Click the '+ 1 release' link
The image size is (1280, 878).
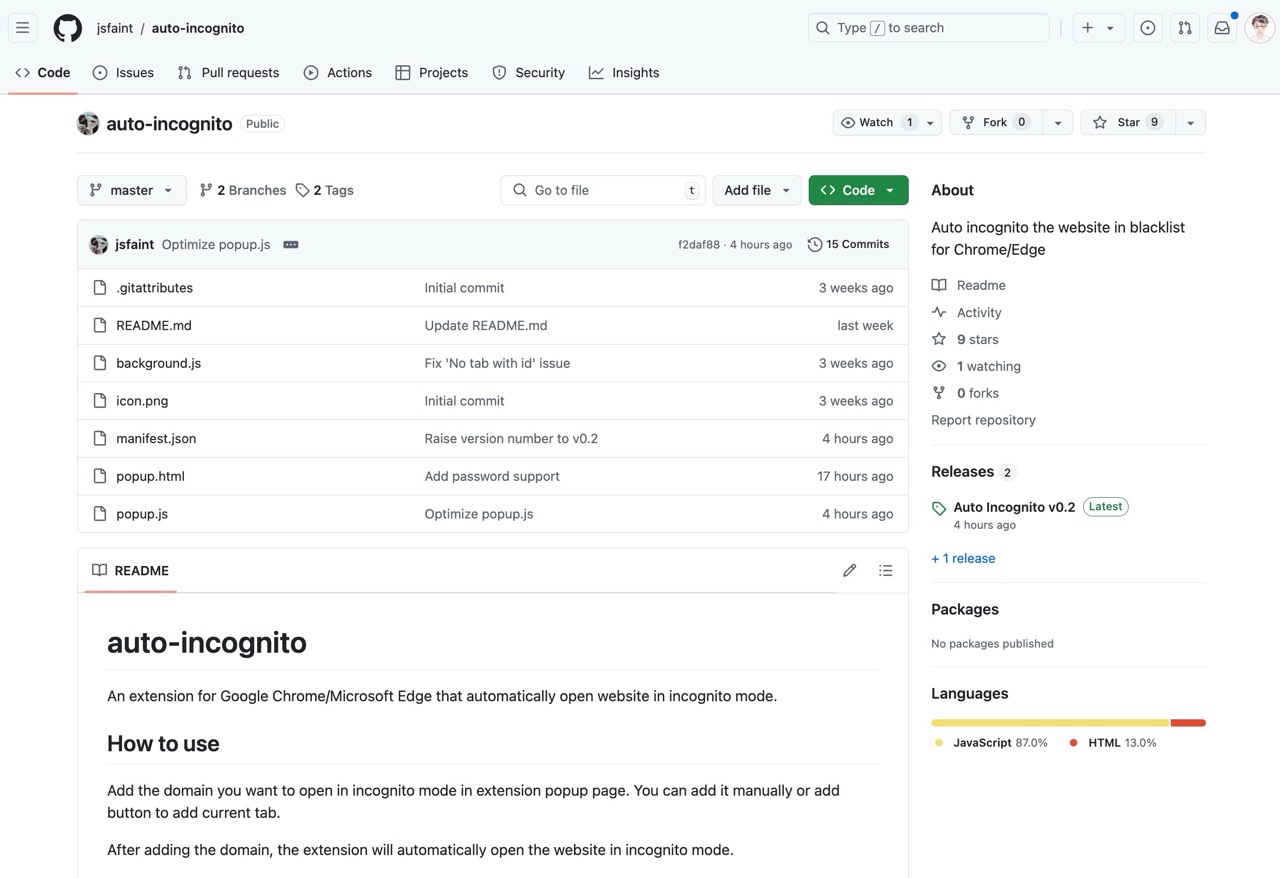pyautogui.click(x=963, y=558)
